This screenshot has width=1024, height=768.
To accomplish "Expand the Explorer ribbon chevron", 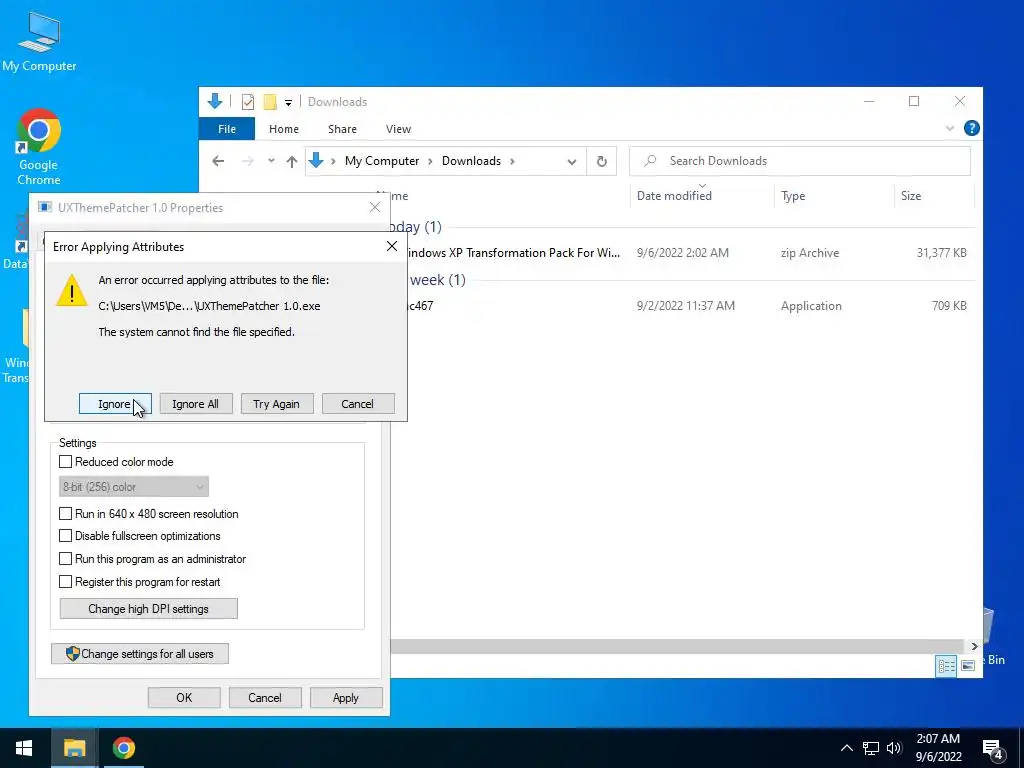I will click(x=950, y=129).
